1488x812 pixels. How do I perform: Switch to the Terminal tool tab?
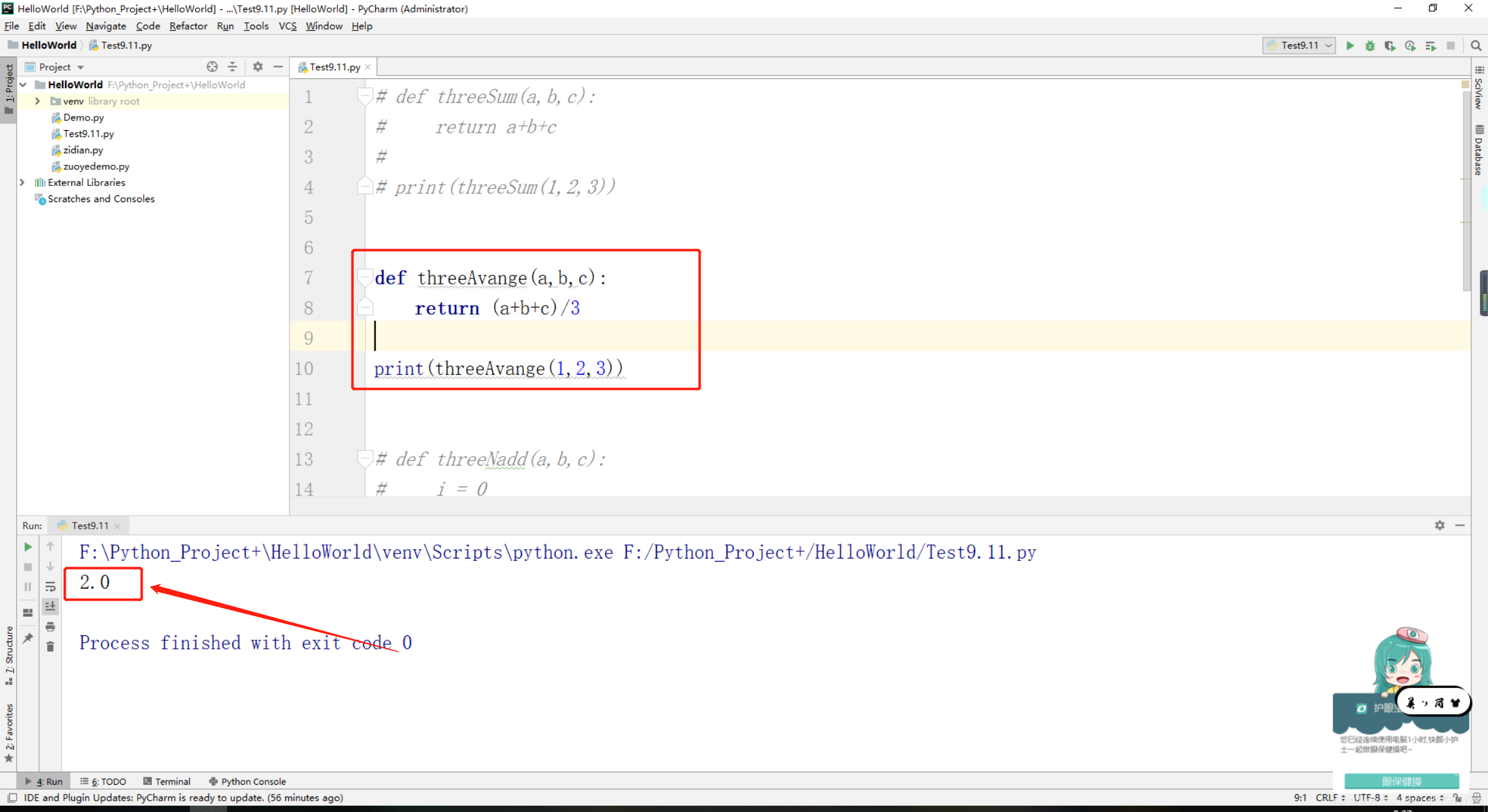click(x=167, y=781)
